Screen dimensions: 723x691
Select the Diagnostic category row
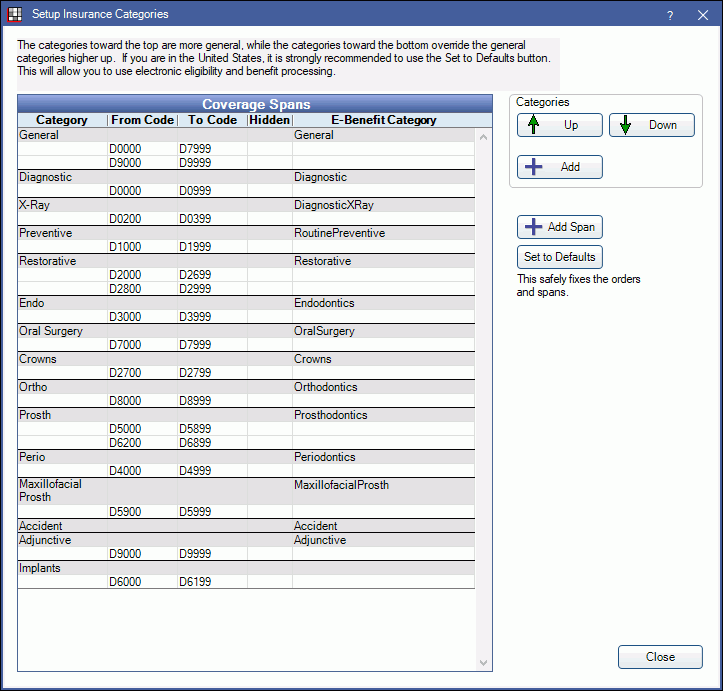246,177
